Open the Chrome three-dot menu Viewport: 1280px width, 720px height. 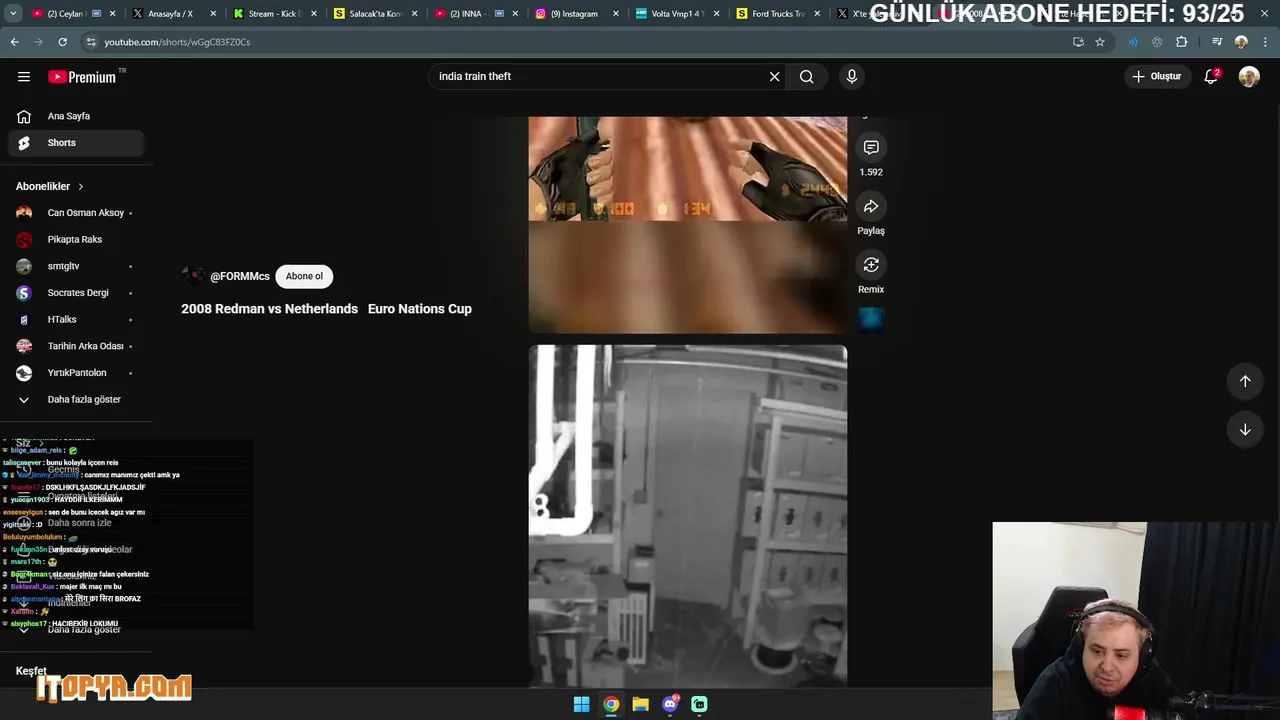tap(1265, 42)
